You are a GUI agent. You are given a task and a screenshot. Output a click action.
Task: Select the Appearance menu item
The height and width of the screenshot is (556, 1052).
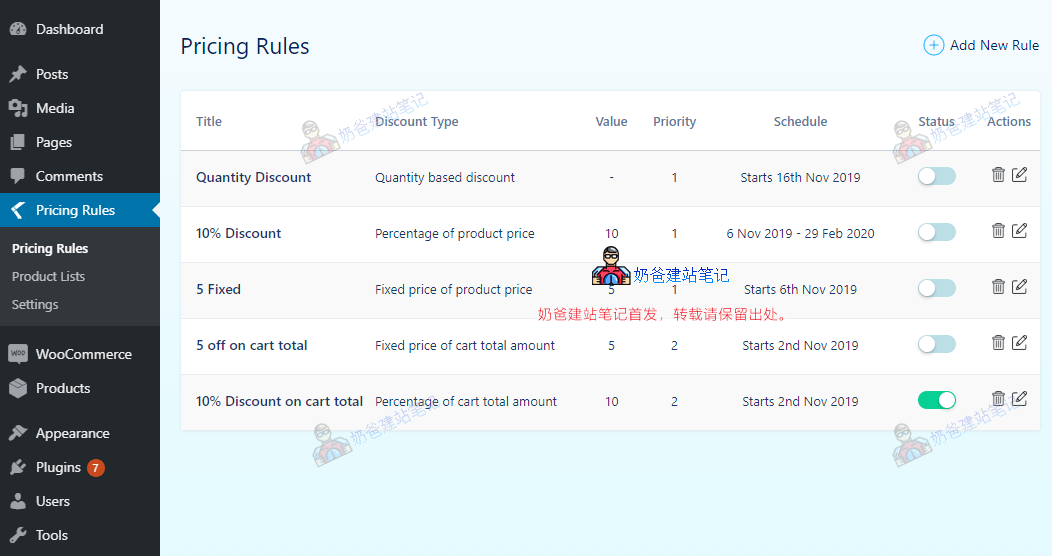(72, 433)
